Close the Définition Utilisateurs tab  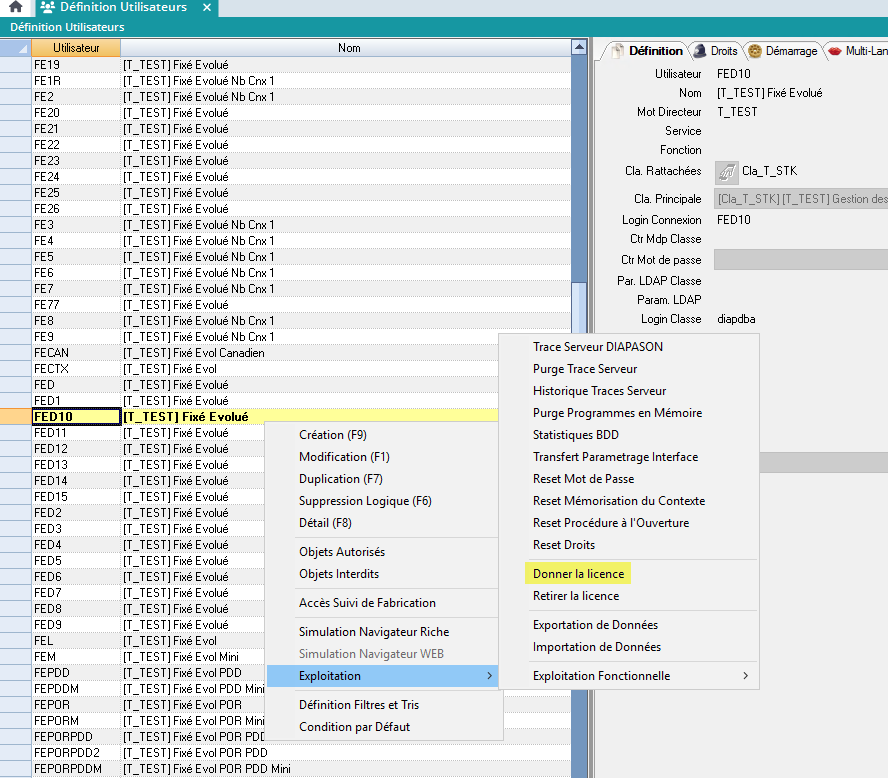(x=207, y=7)
